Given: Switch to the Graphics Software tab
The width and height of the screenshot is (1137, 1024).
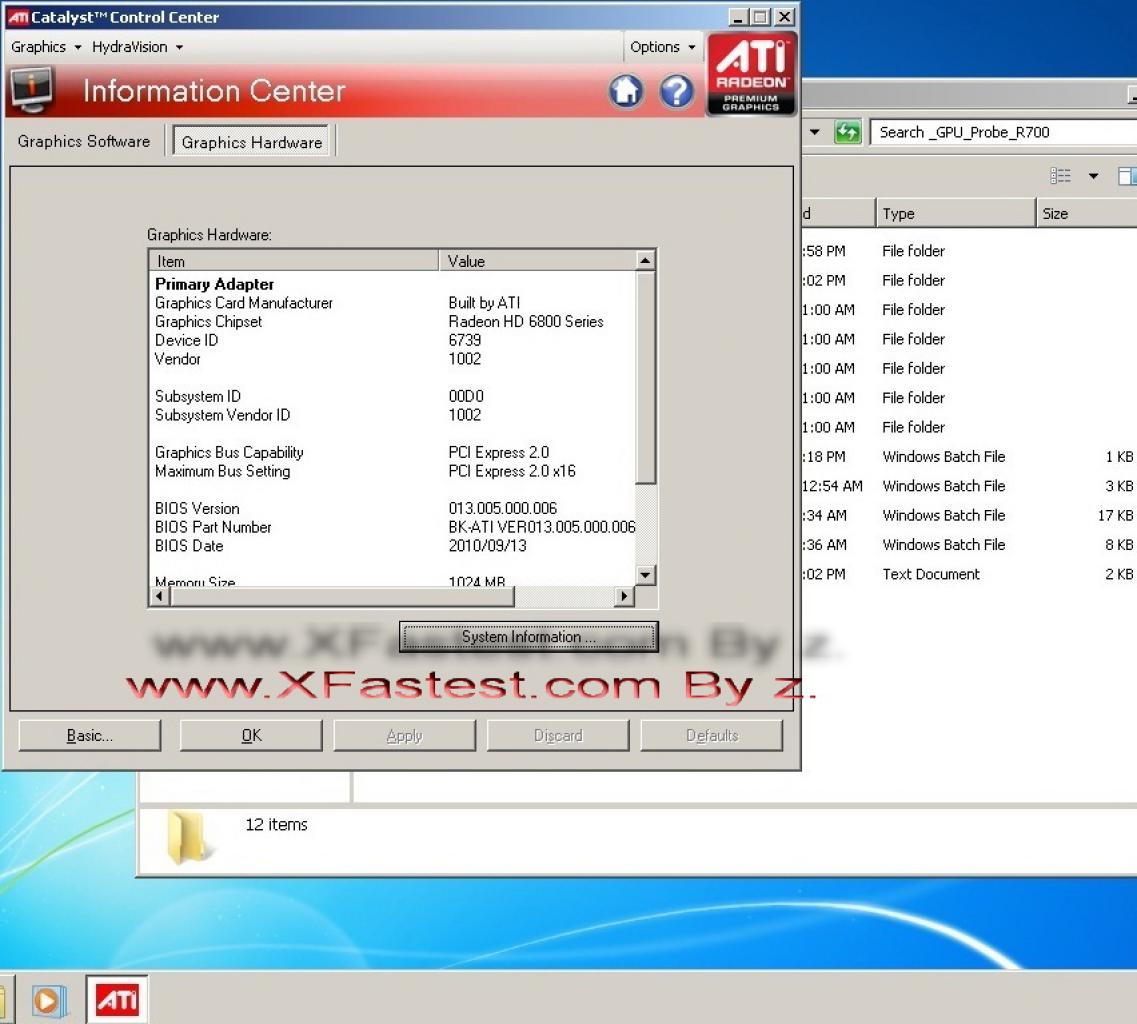Looking at the screenshot, I should click(84, 141).
